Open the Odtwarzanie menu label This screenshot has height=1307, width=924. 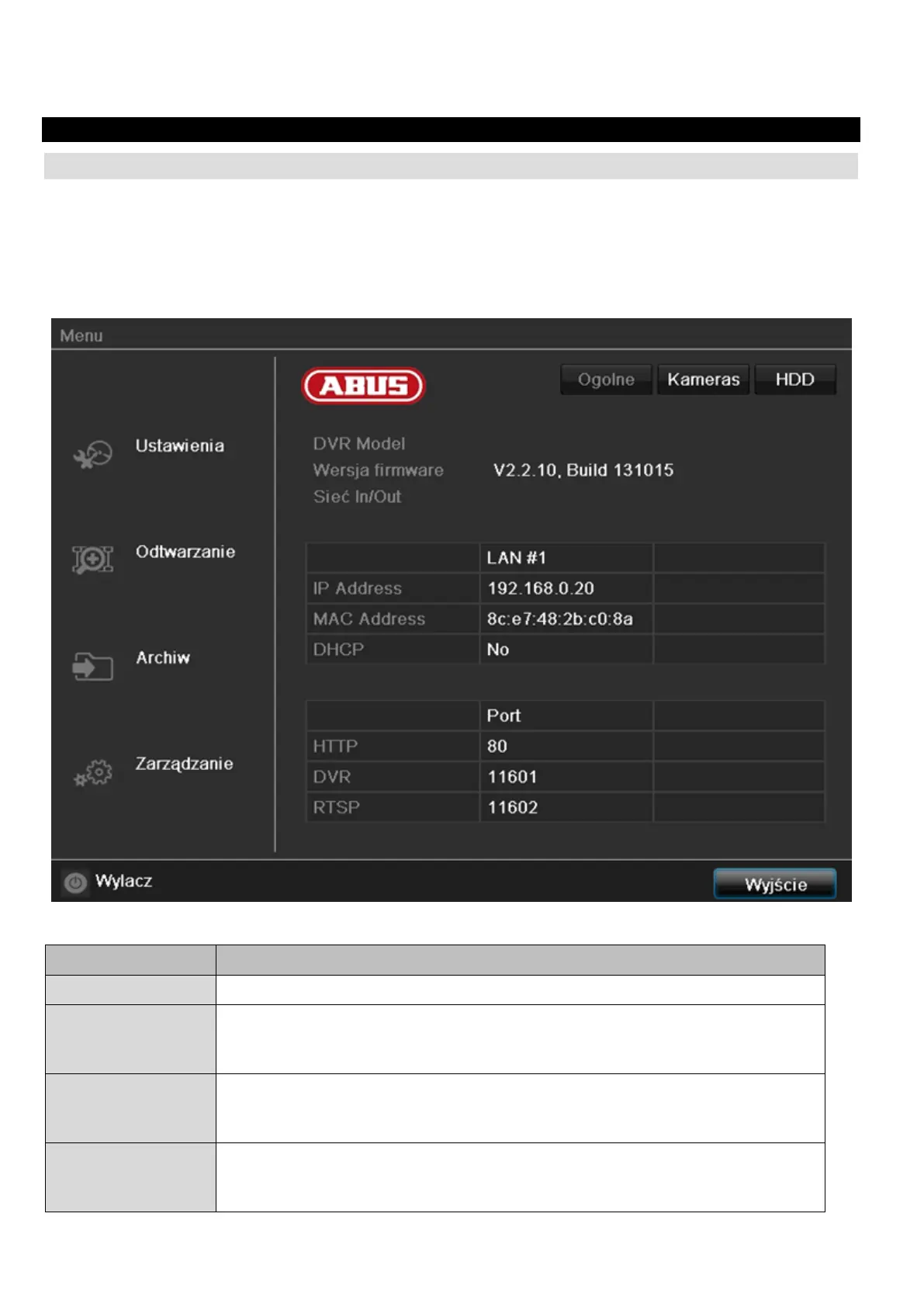[185, 552]
